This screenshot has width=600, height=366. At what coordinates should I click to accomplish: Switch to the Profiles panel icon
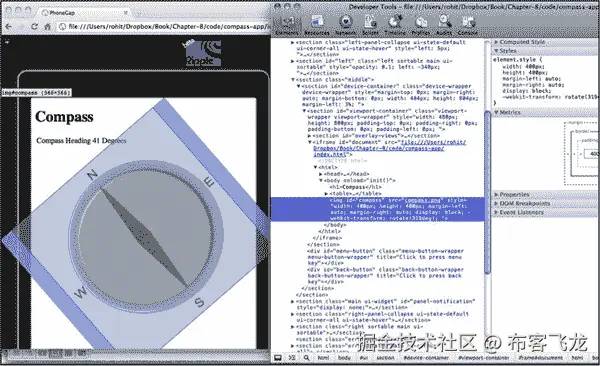pyautogui.click(x=421, y=25)
